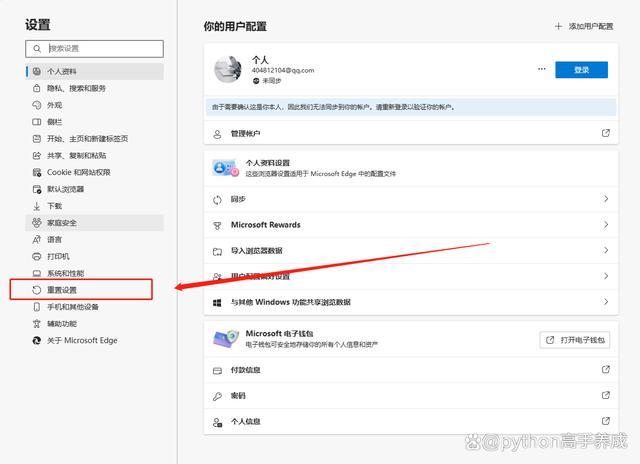Click the 打开电子钱包 button
Viewport: 640px width, 464px height.
pos(575,340)
